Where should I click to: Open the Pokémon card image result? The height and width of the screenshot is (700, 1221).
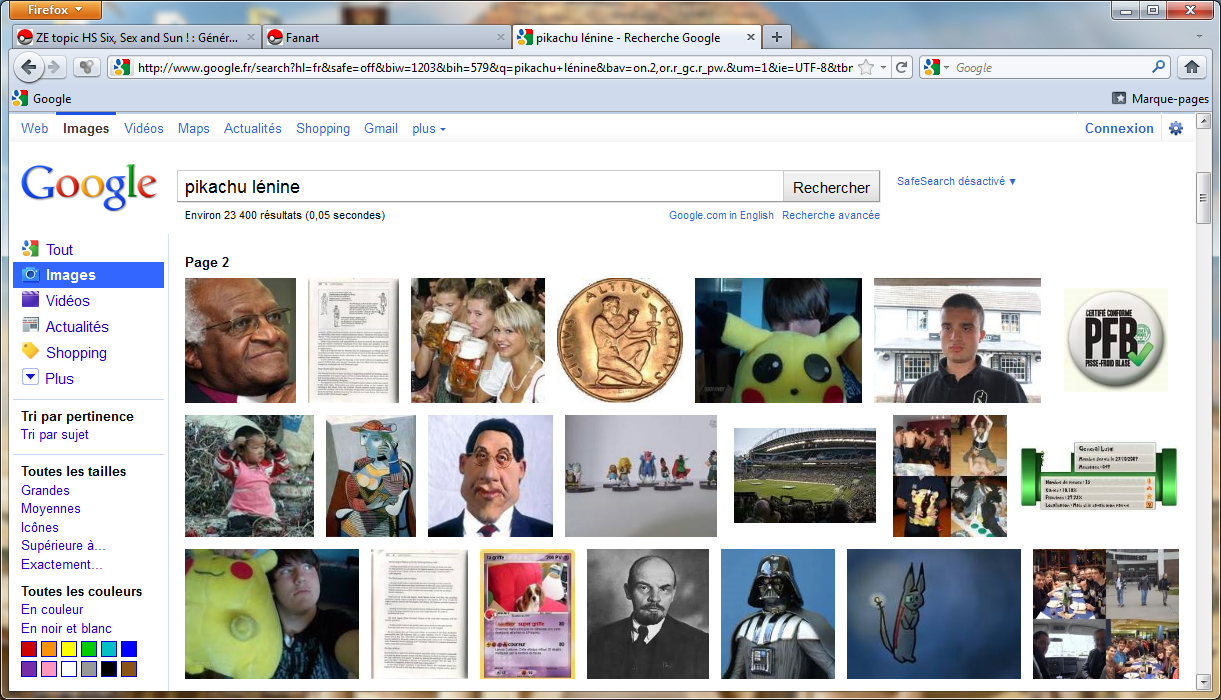pos(527,614)
